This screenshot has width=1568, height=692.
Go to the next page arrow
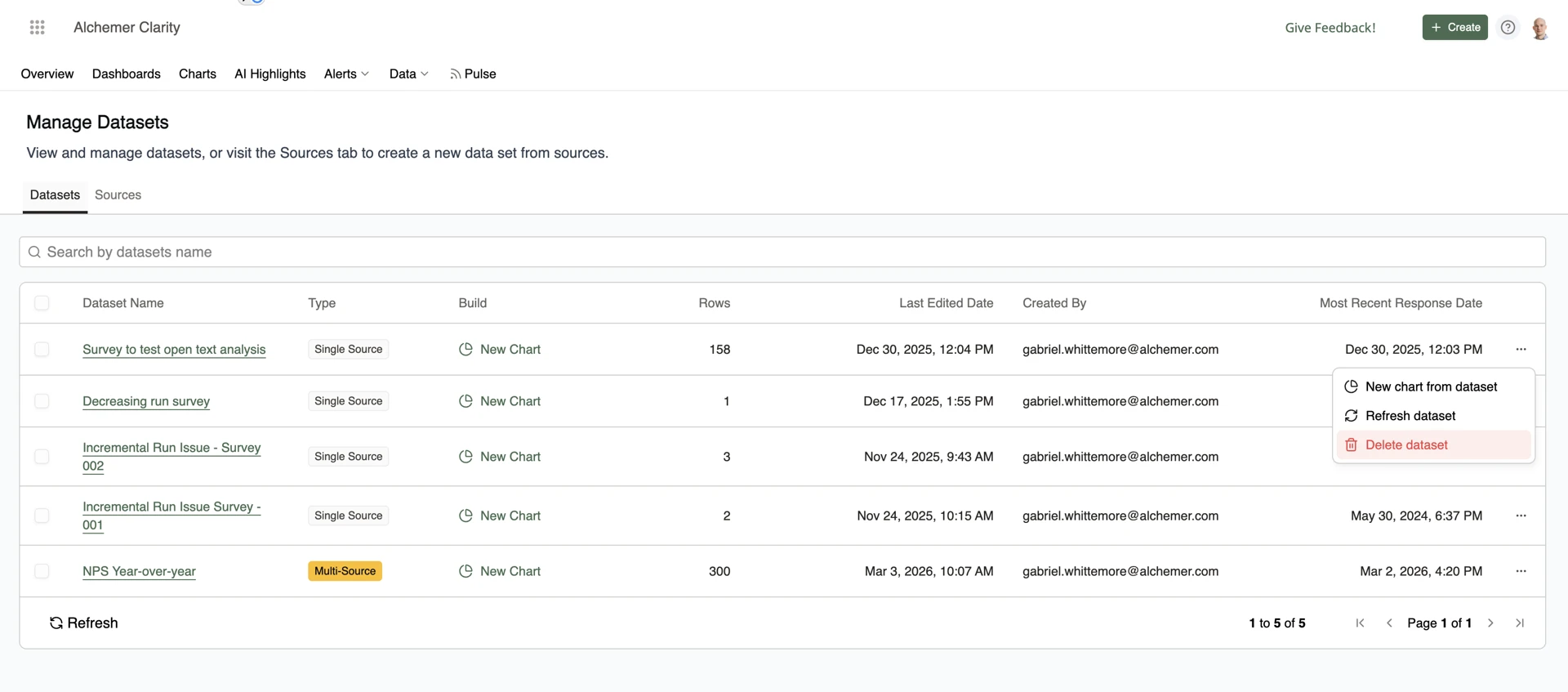point(1490,623)
